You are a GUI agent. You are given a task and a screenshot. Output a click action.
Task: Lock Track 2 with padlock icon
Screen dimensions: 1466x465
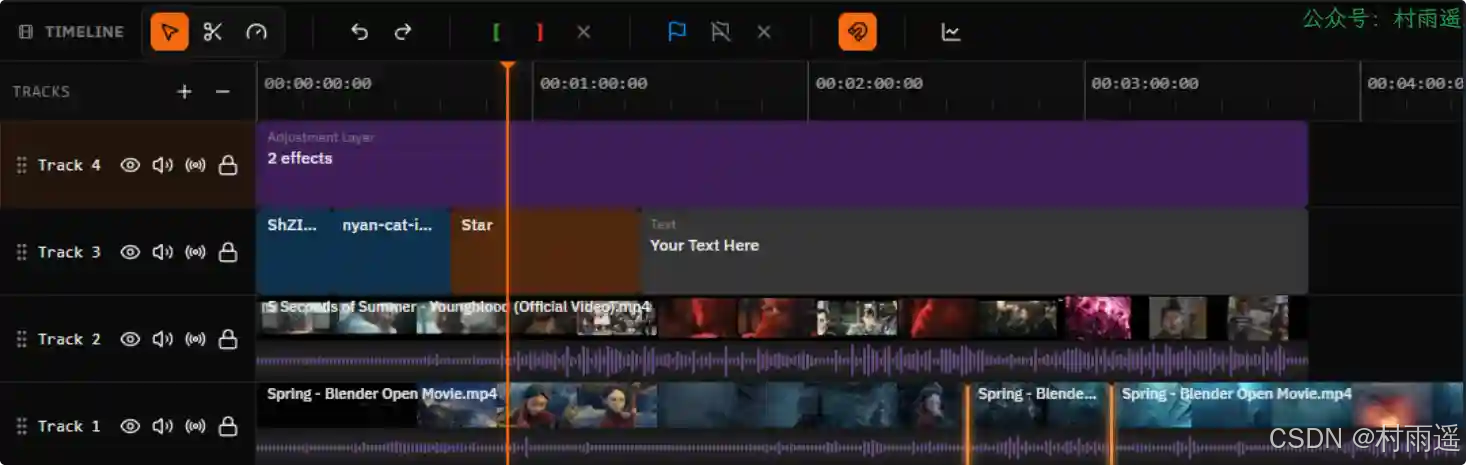click(228, 340)
